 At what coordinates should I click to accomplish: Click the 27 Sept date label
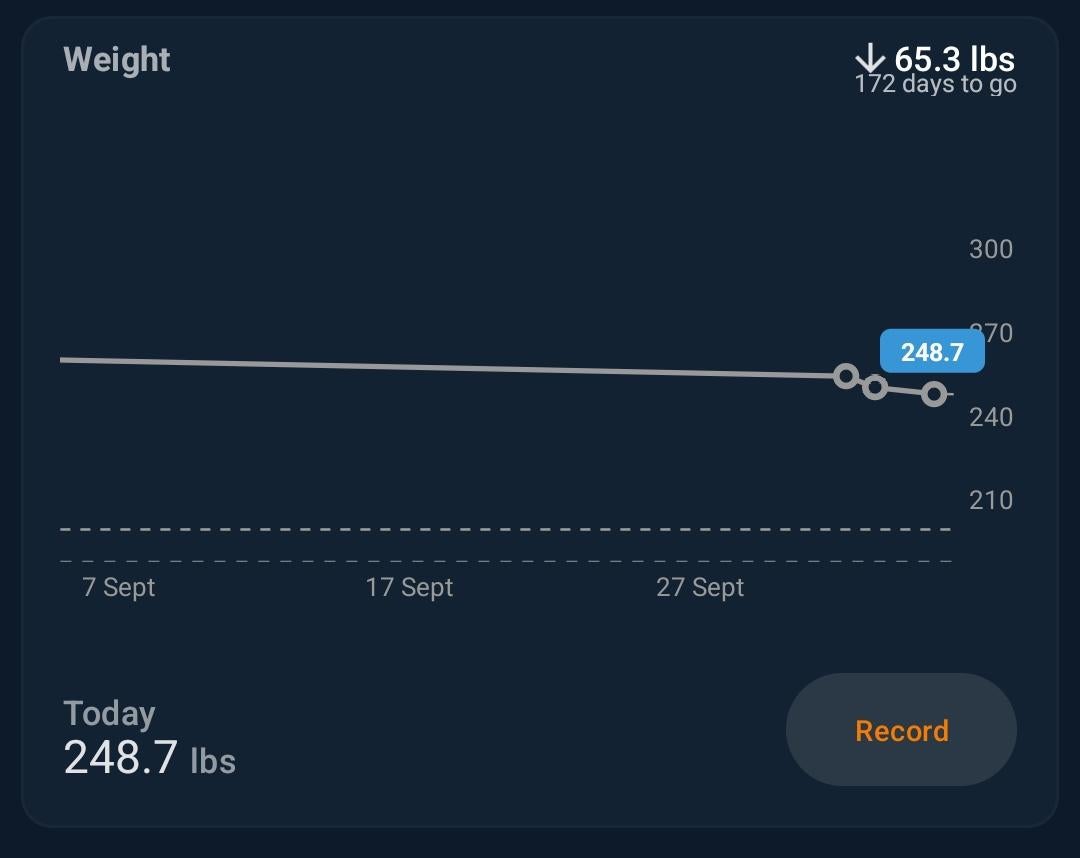click(700, 587)
